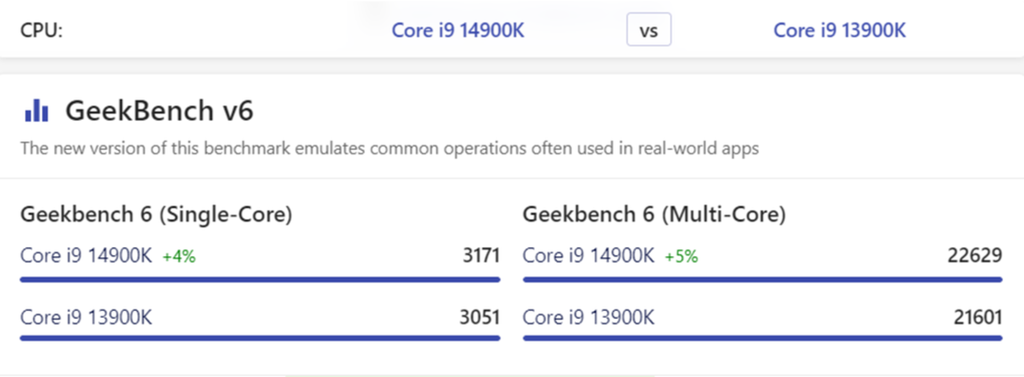Open the Core i9 14900K header link

point(458,31)
